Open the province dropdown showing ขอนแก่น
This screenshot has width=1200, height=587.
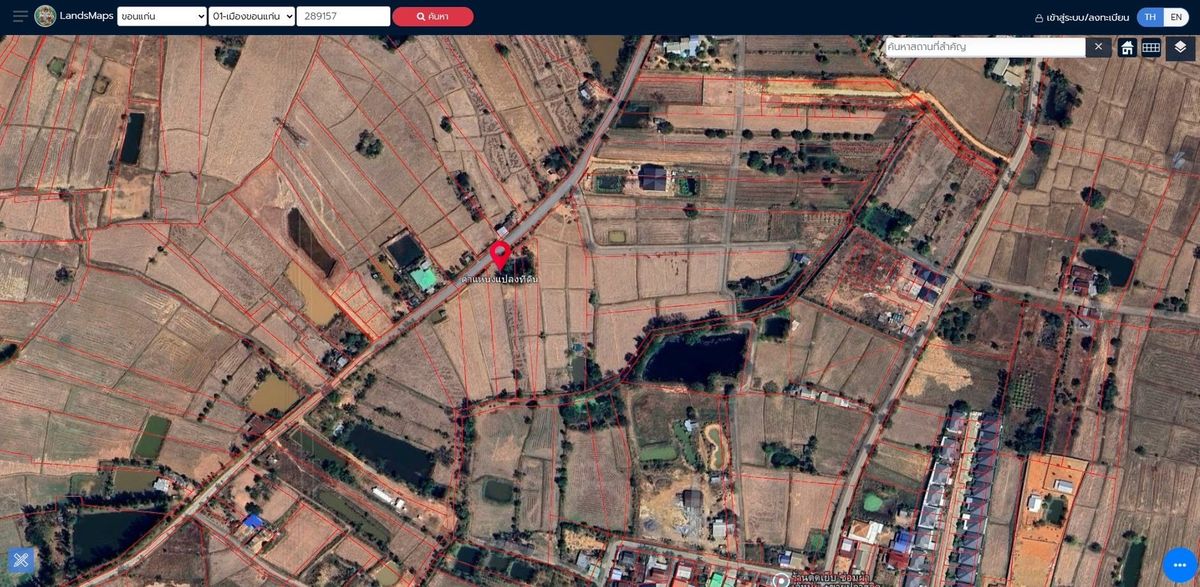161,16
